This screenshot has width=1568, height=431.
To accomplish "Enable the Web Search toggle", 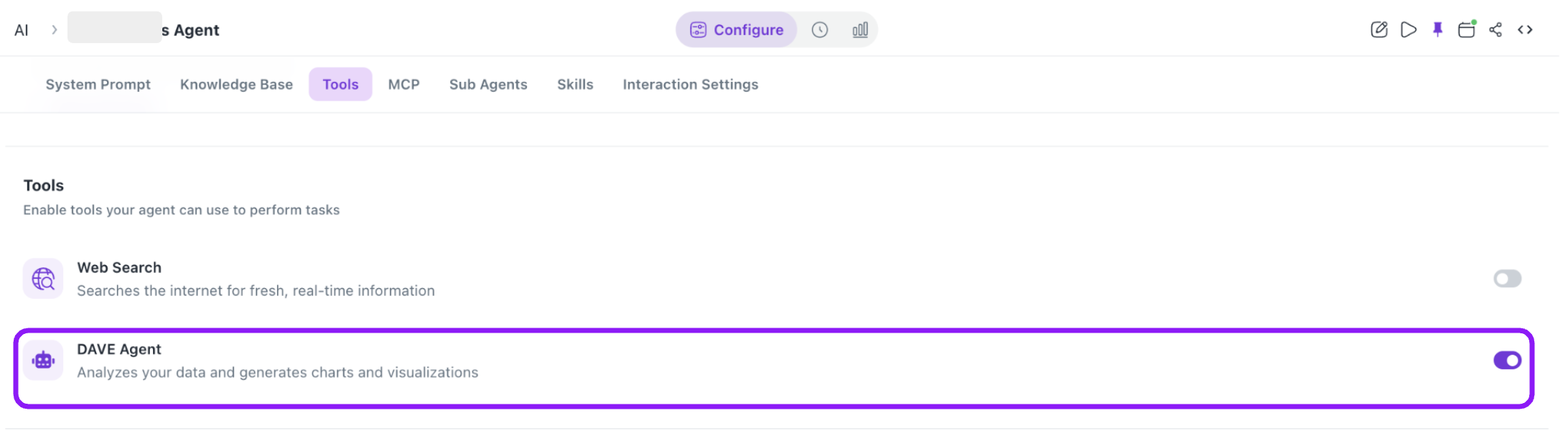I will tap(1507, 279).
